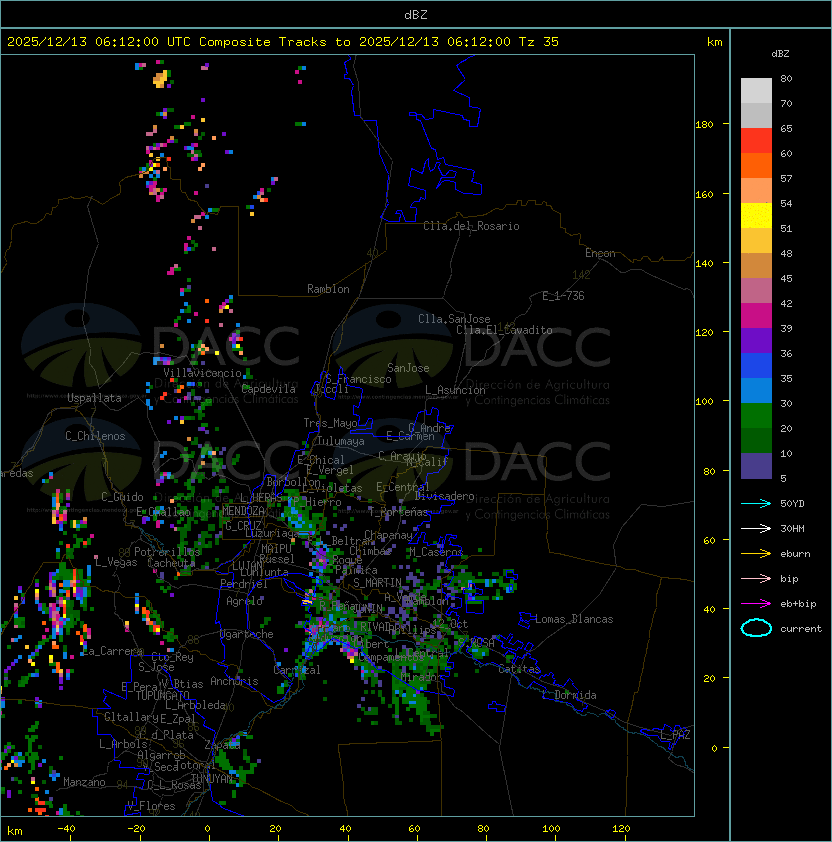
Task: Click the E_1-736 station label
Action: point(563,296)
